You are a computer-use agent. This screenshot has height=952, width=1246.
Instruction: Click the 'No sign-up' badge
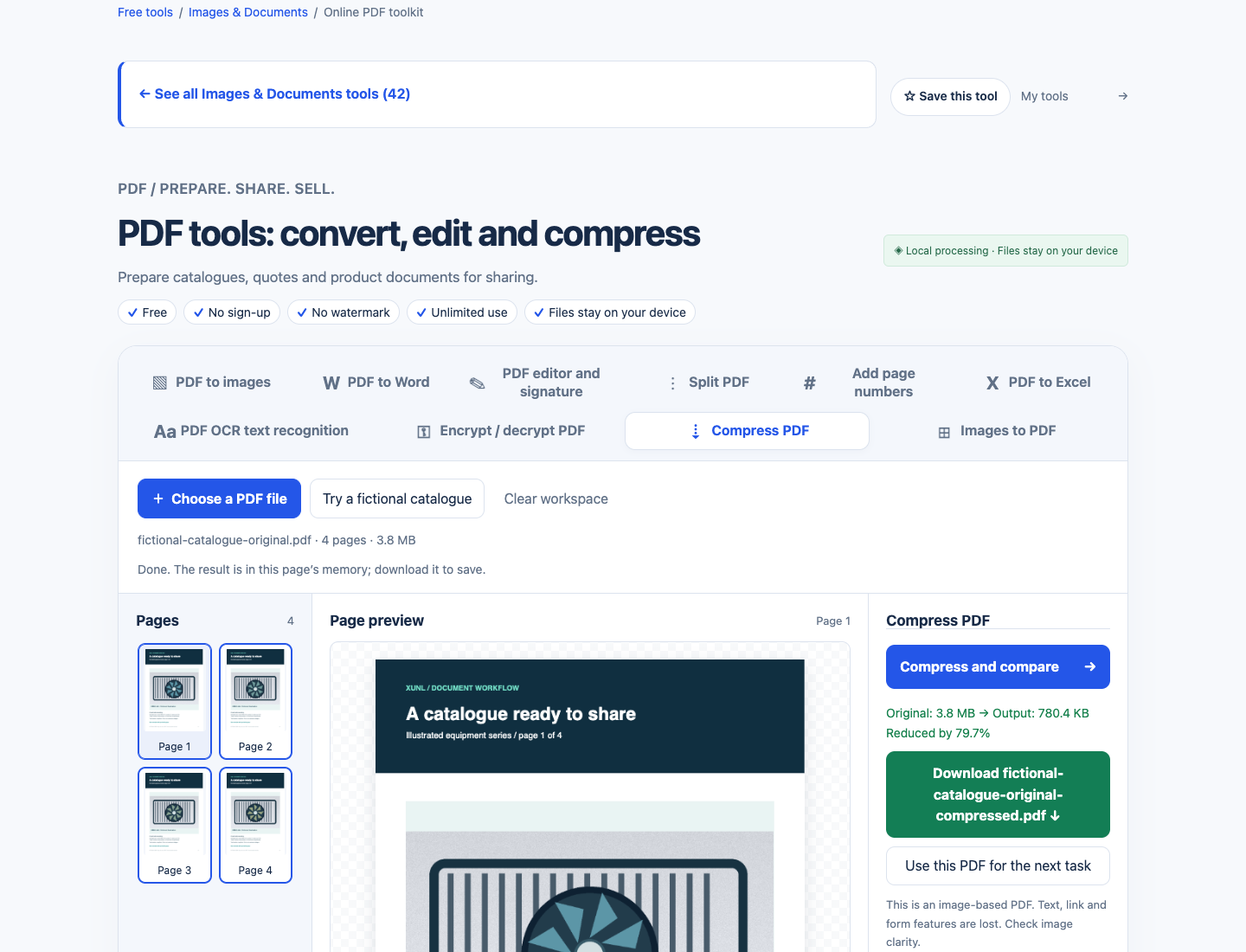(x=232, y=312)
